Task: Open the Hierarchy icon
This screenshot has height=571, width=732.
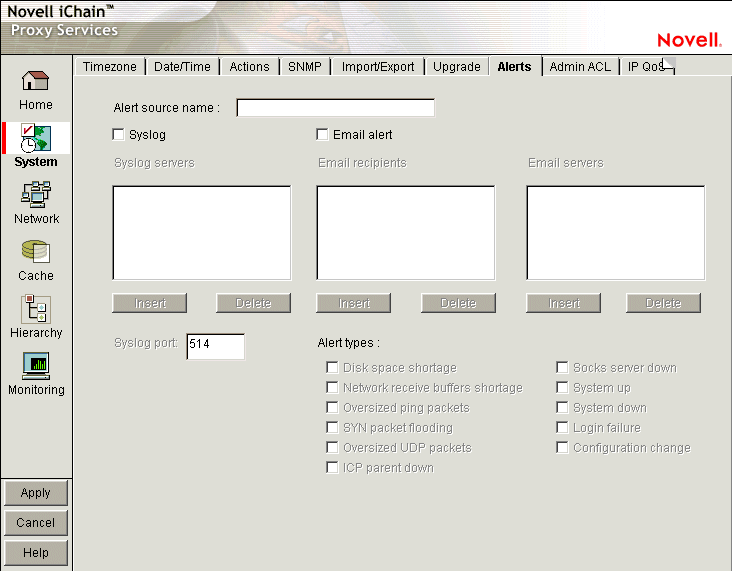Action: pos(35,309)
